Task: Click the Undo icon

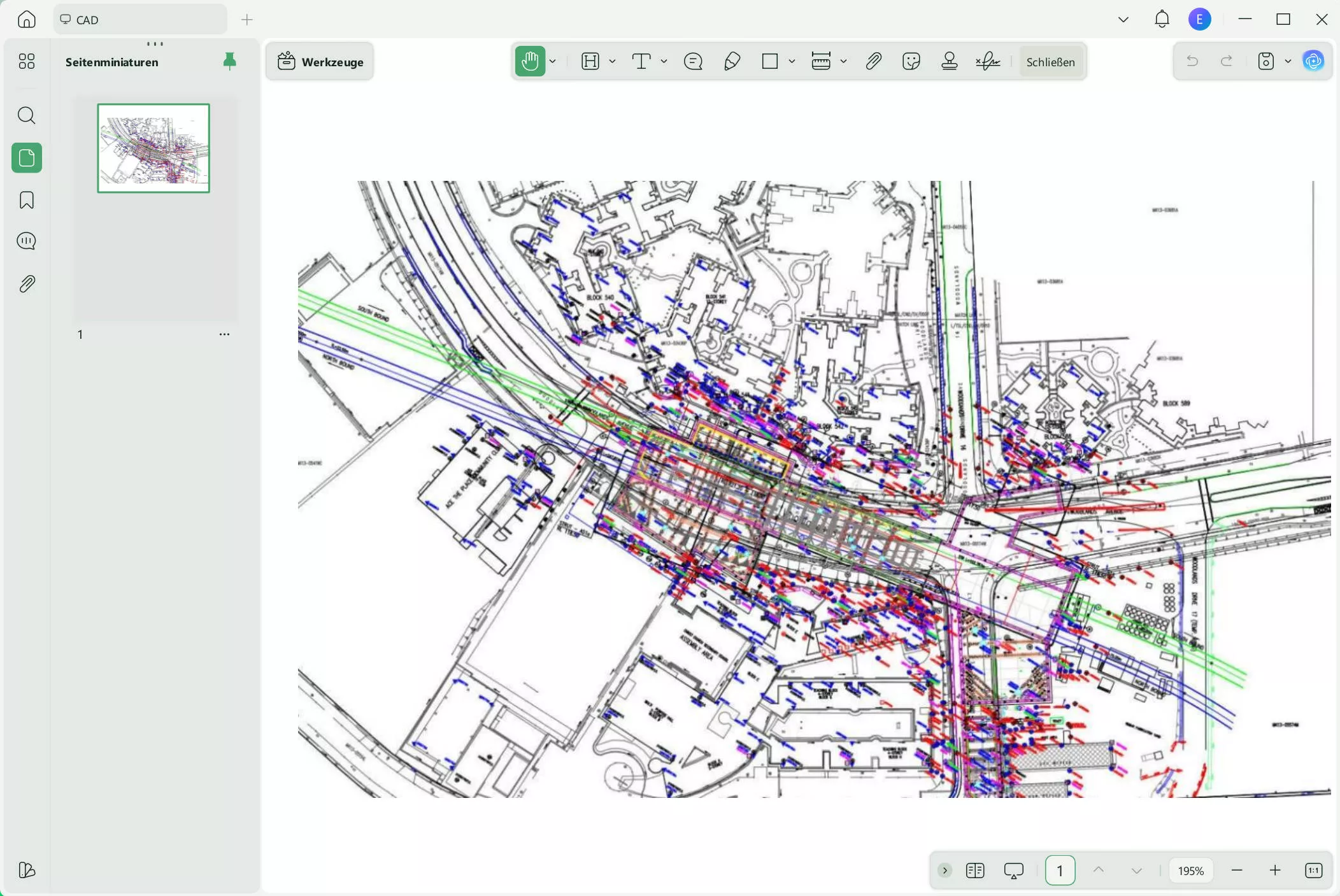Action: [x=1192, y=60]
